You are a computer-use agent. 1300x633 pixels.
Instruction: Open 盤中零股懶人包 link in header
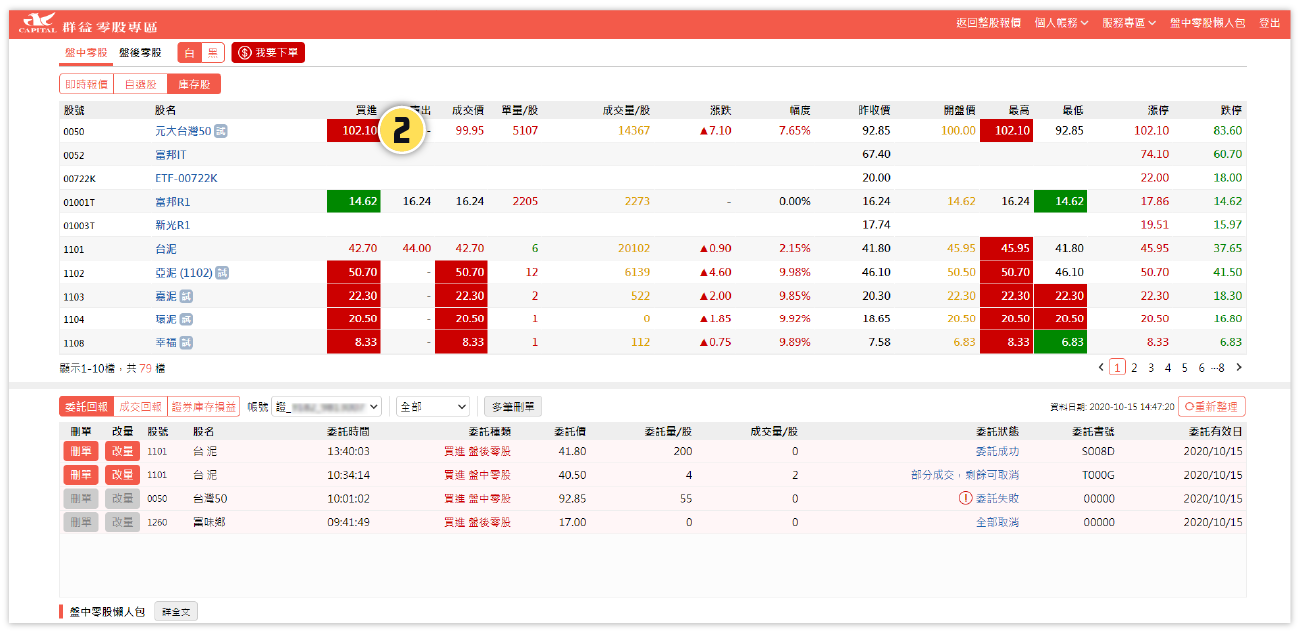1208,22
